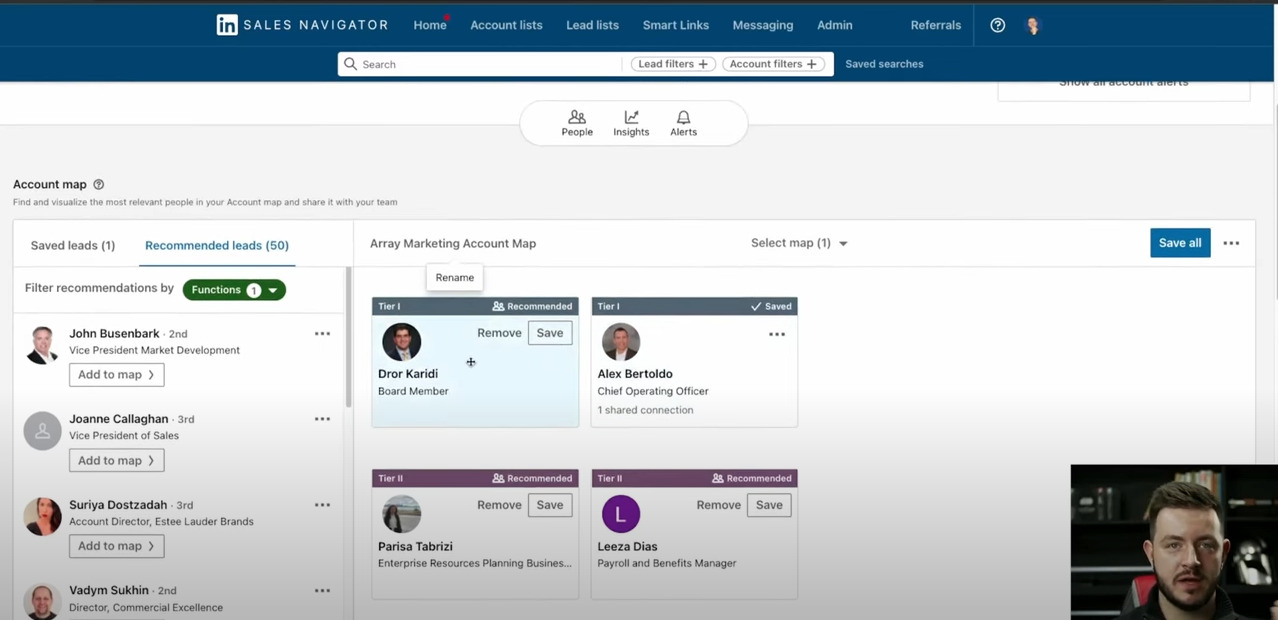Add a Lead filter
The image size is (1278, 620).
pos(672,64)
